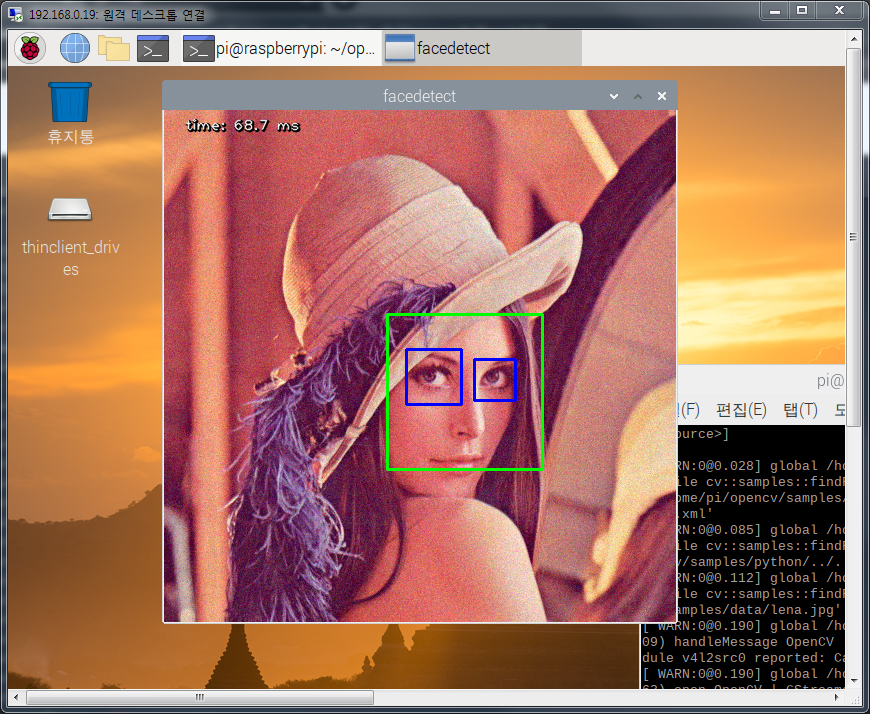Image resolution: width=870 pixels, height=714 pixels.
Task: Switch to pi@raspberrypi terminal taskbar entry
Action: click(280, 49)
